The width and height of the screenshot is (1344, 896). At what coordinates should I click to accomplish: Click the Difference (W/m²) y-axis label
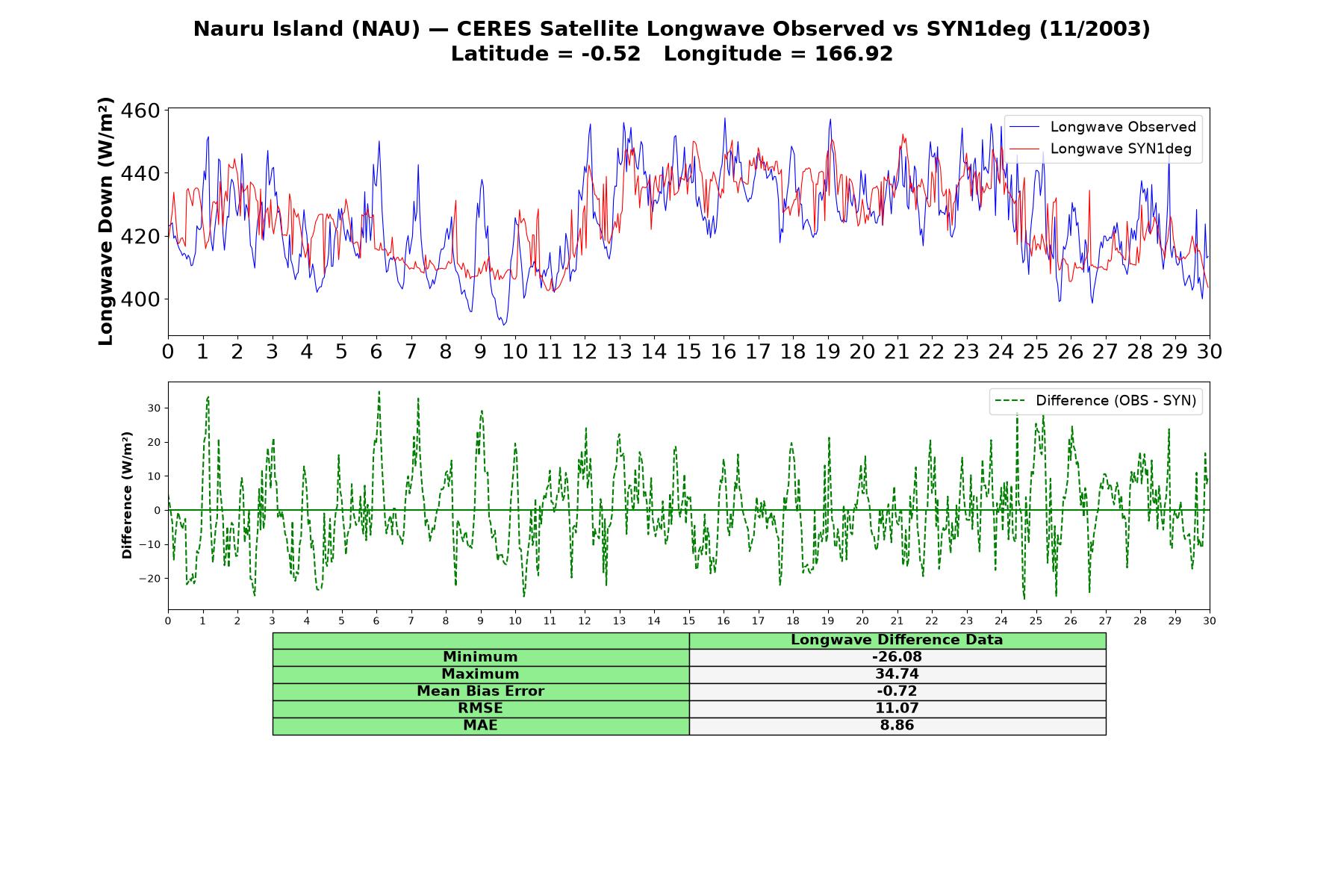(x=127, y=495)
